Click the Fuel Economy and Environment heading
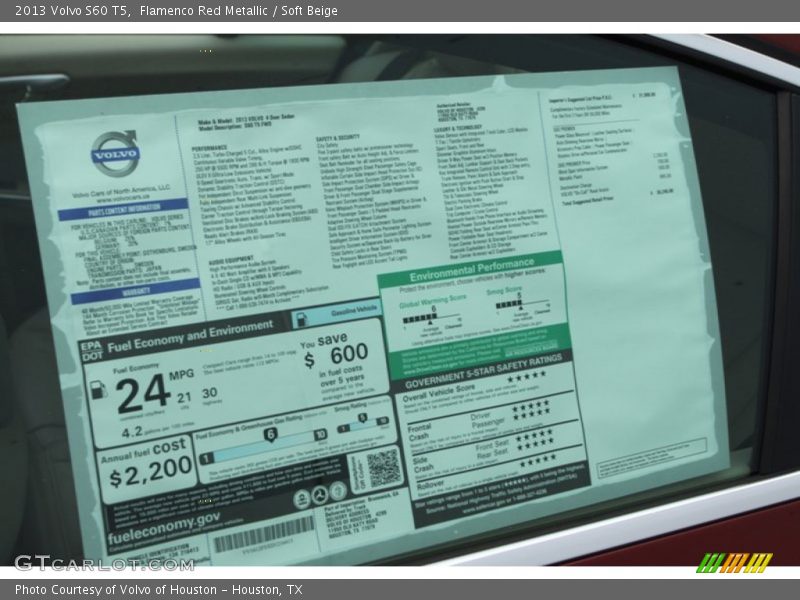Image resolution: width=800 pixels, height=600 pixels. pyautogui.click(x=190, y=335)
